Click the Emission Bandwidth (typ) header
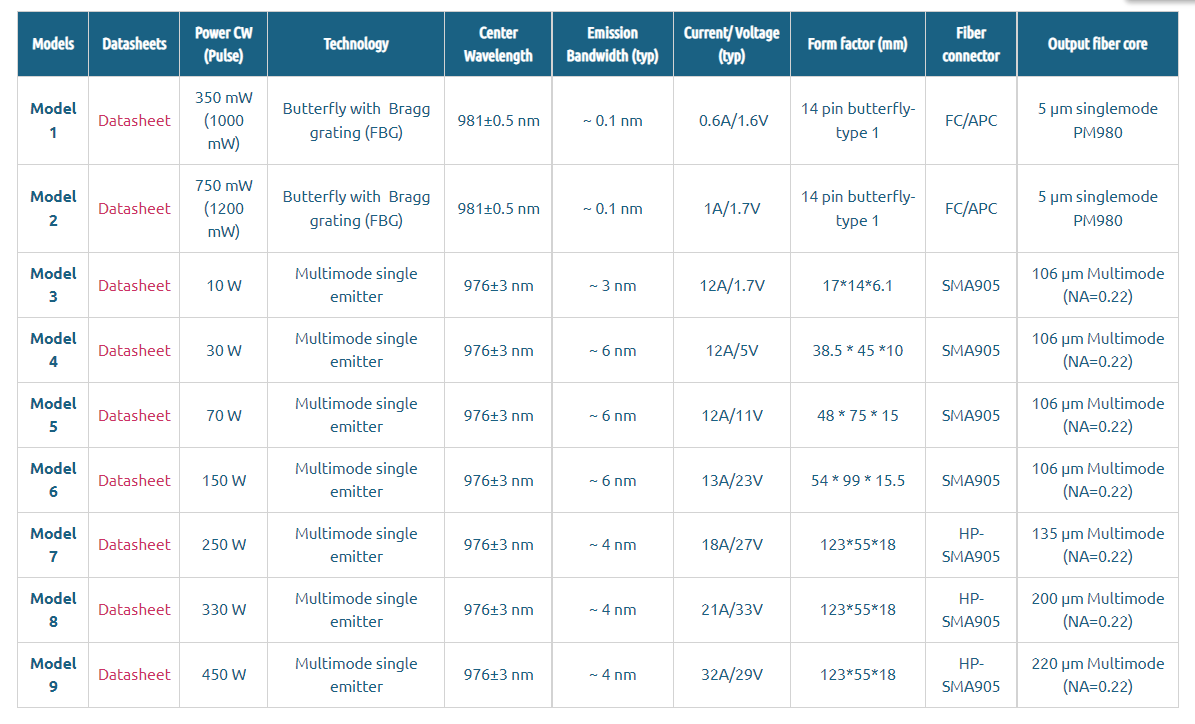The image size is (1195, 724). pyautogui.click(x=612, y=44)
